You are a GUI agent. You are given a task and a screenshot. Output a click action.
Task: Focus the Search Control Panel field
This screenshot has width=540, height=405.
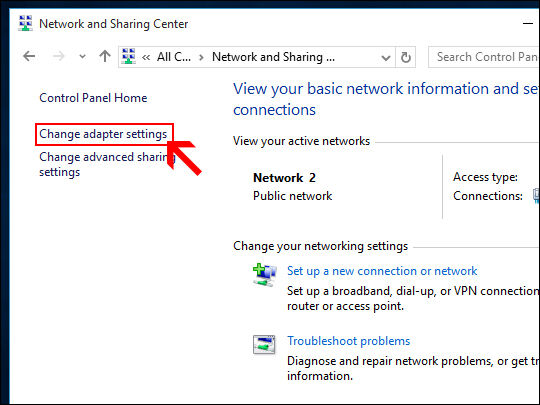click(x=484, y=57)
